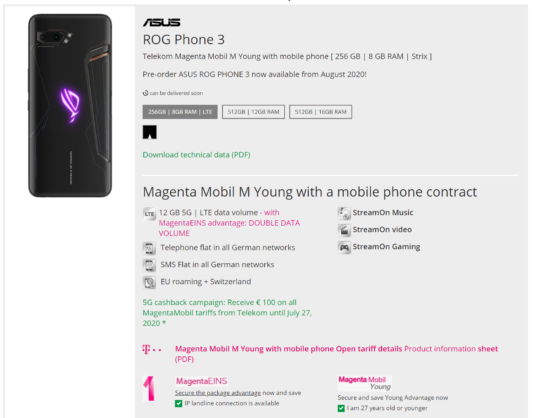Toggle IP landline connection checkbox
Image resolution: width=550 pixels, height=418 pixels.
(179, 404)
